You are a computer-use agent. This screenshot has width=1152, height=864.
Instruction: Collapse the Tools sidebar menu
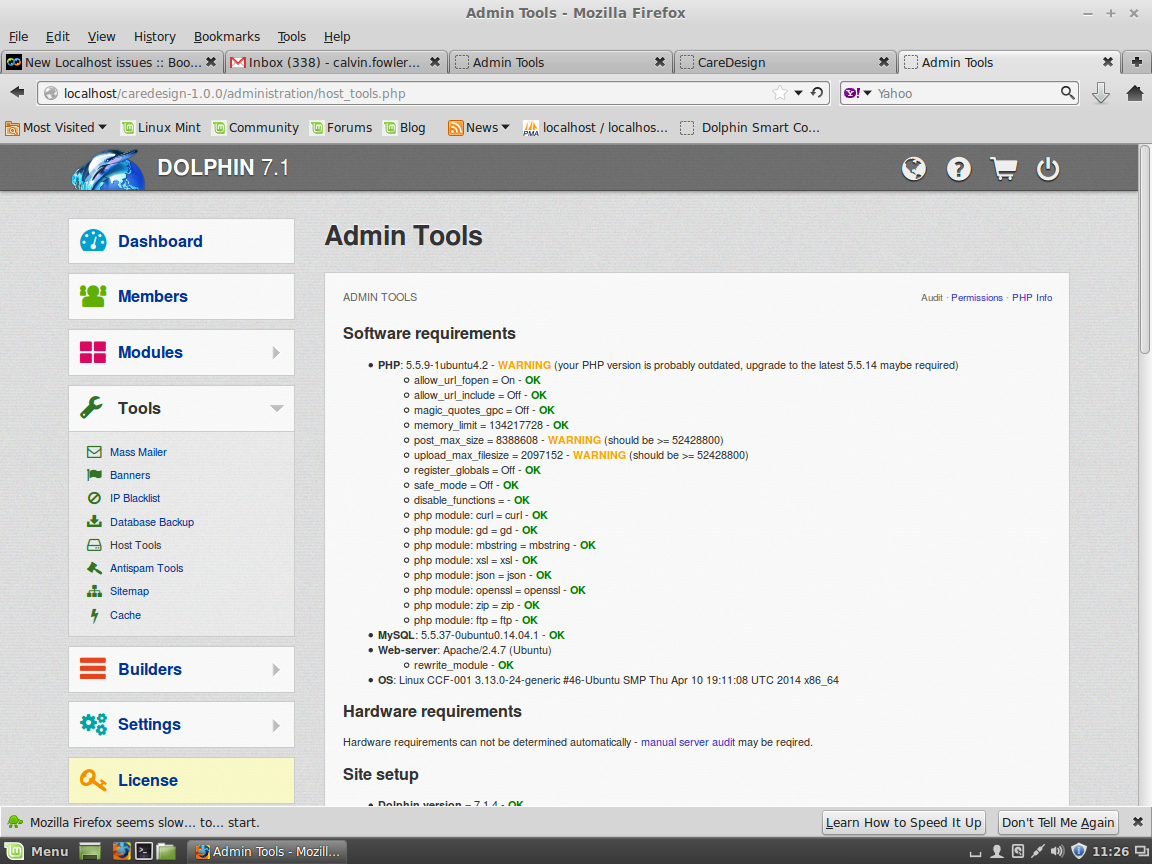click(x=181, y=408)
